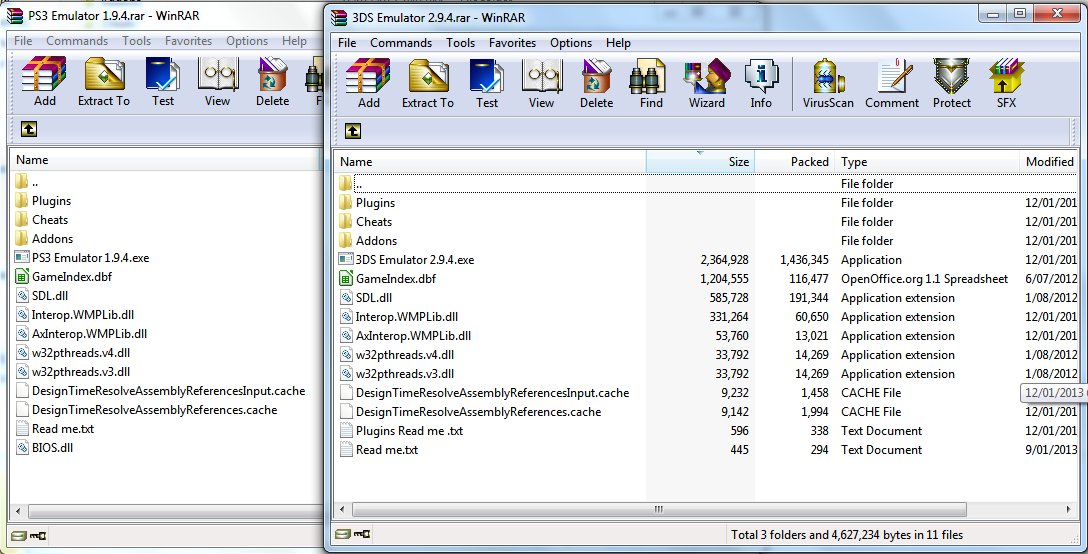1088x554 pixels.
Task: Sort by Packed column header
Action: [x=794, y=162]
